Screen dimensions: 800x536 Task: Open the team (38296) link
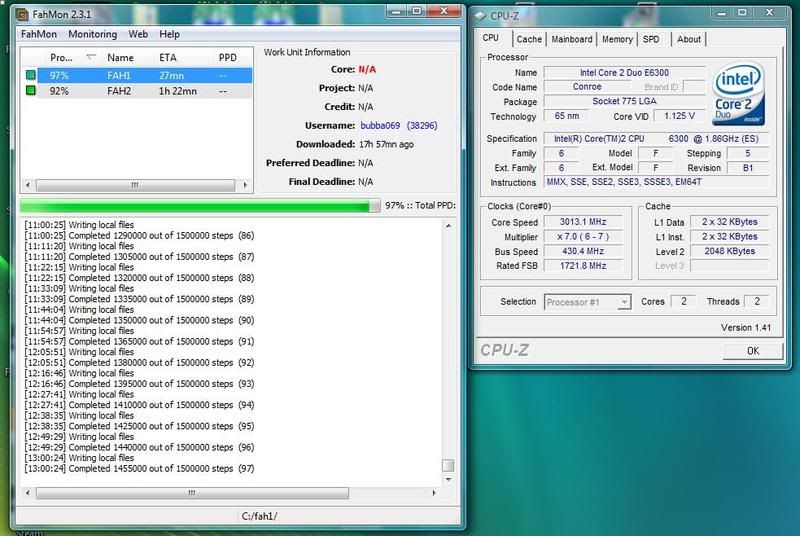tap(422, 125)
